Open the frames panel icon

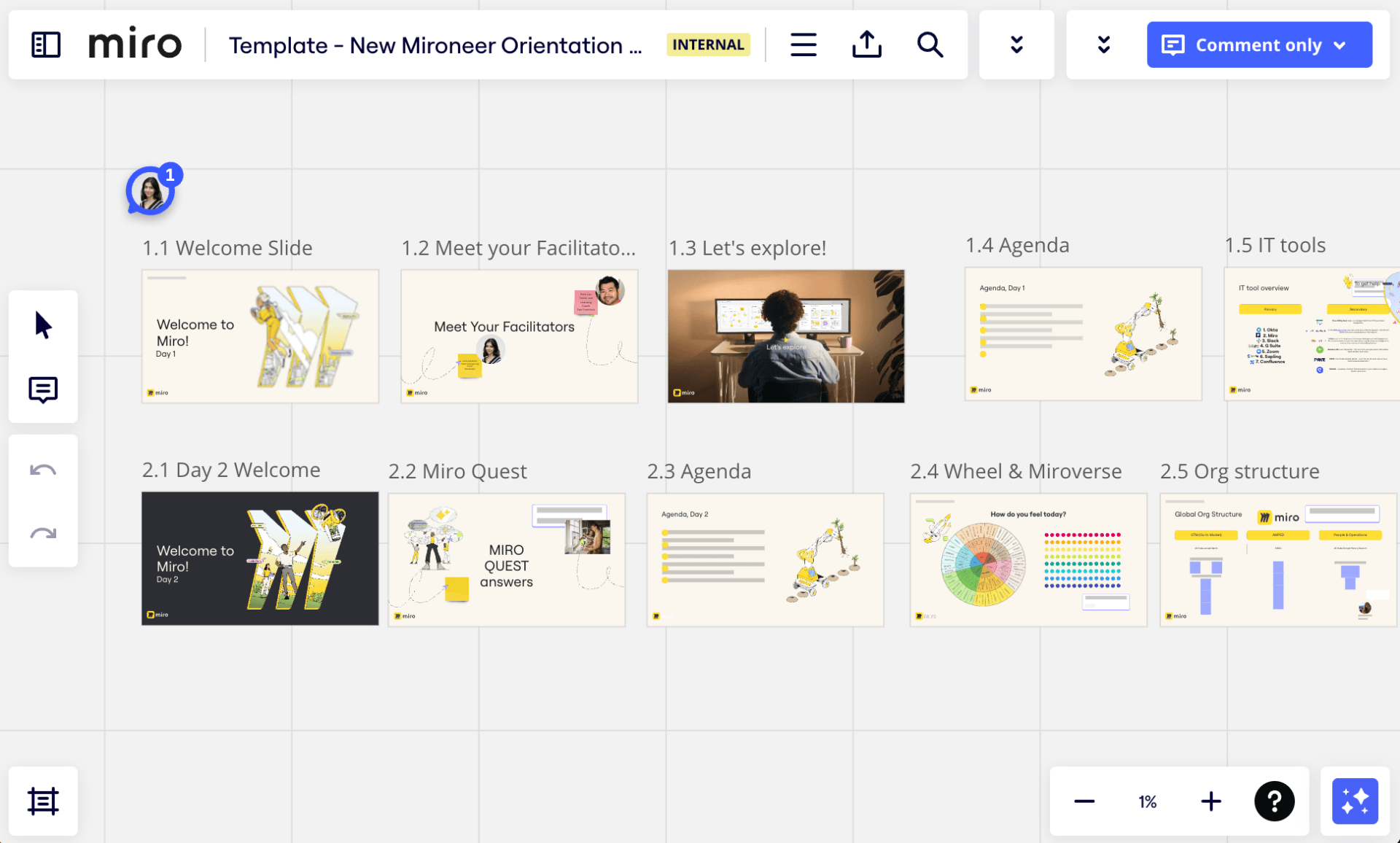(43, 801)
